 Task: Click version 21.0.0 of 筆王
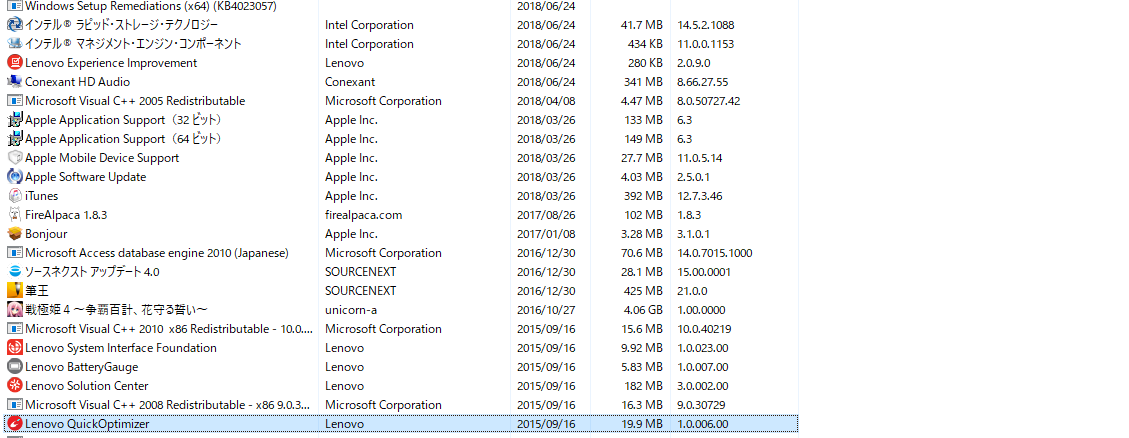point(692,290)
